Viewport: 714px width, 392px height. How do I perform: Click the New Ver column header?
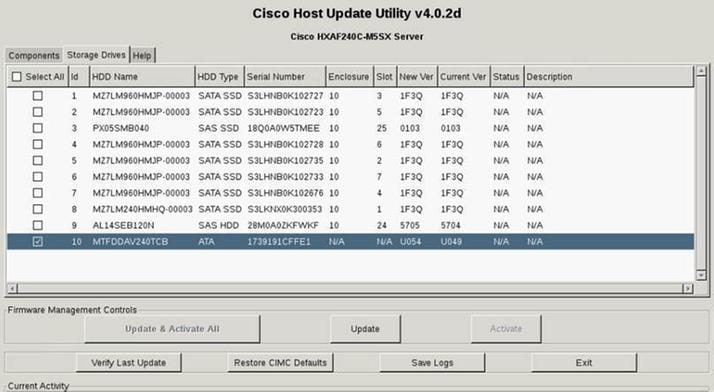click(x=417, y=76)
